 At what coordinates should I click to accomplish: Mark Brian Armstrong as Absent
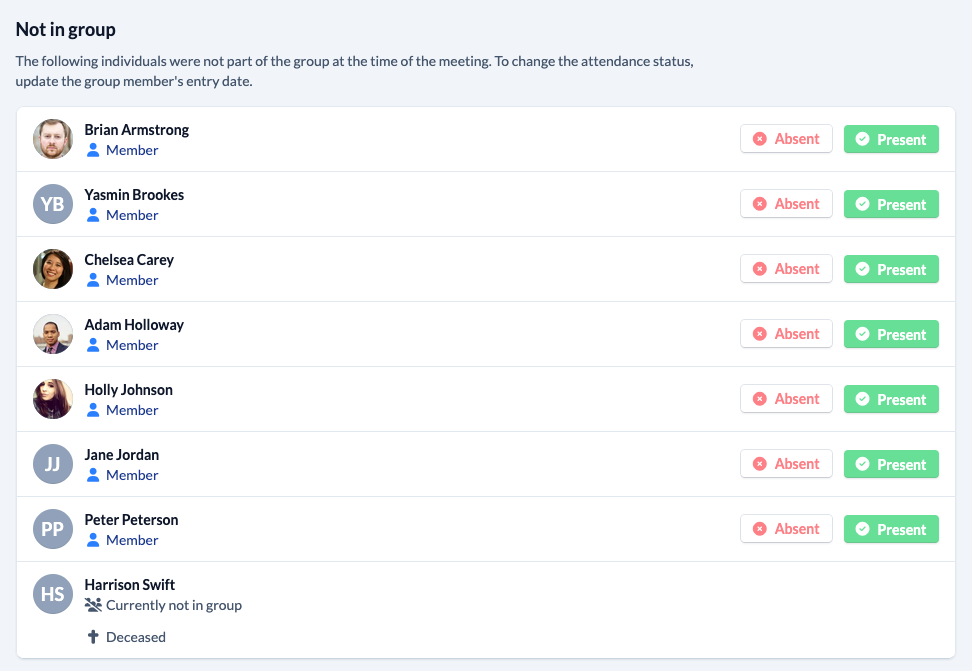pyautogui.click(x=786, y=139)
